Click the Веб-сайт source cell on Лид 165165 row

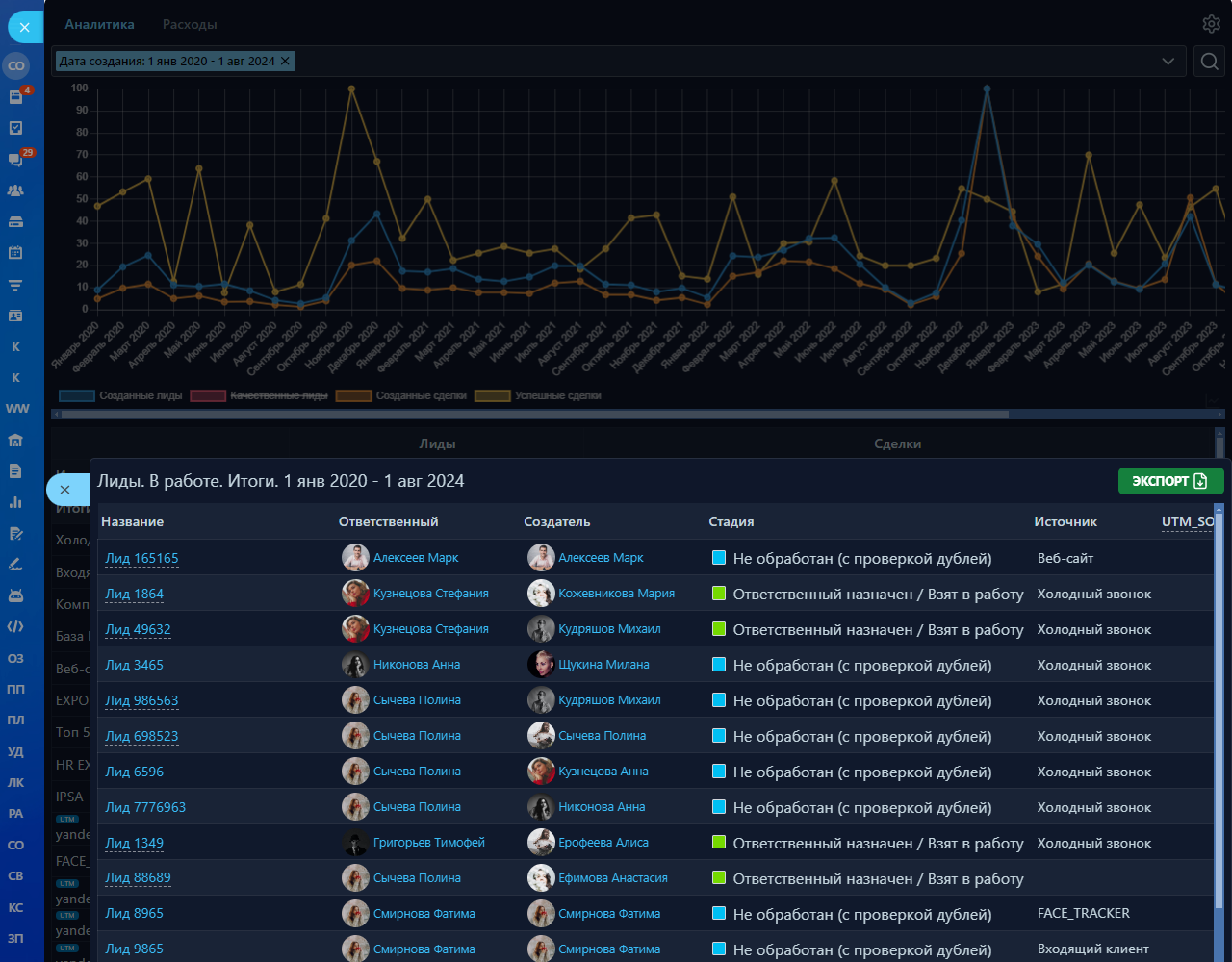[x=1065, y=558]
